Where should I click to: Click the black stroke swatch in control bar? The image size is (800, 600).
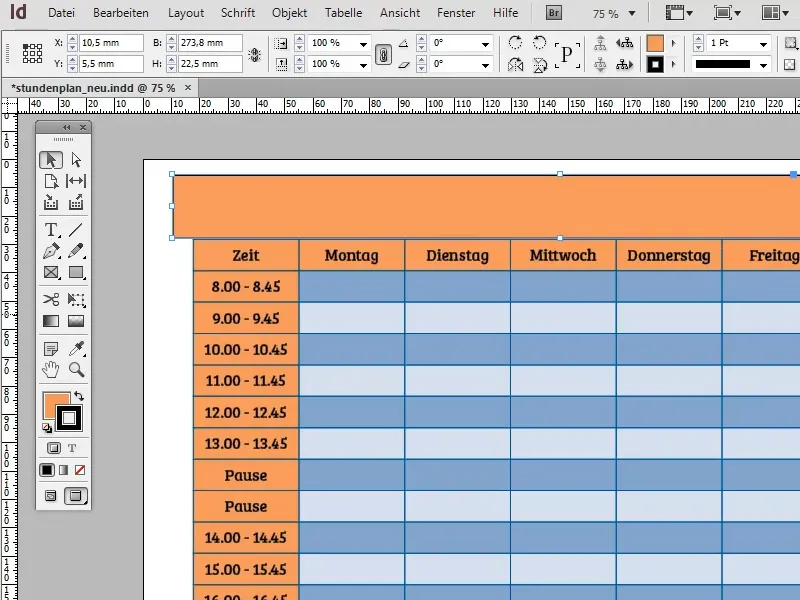click(x=655, y=65)
